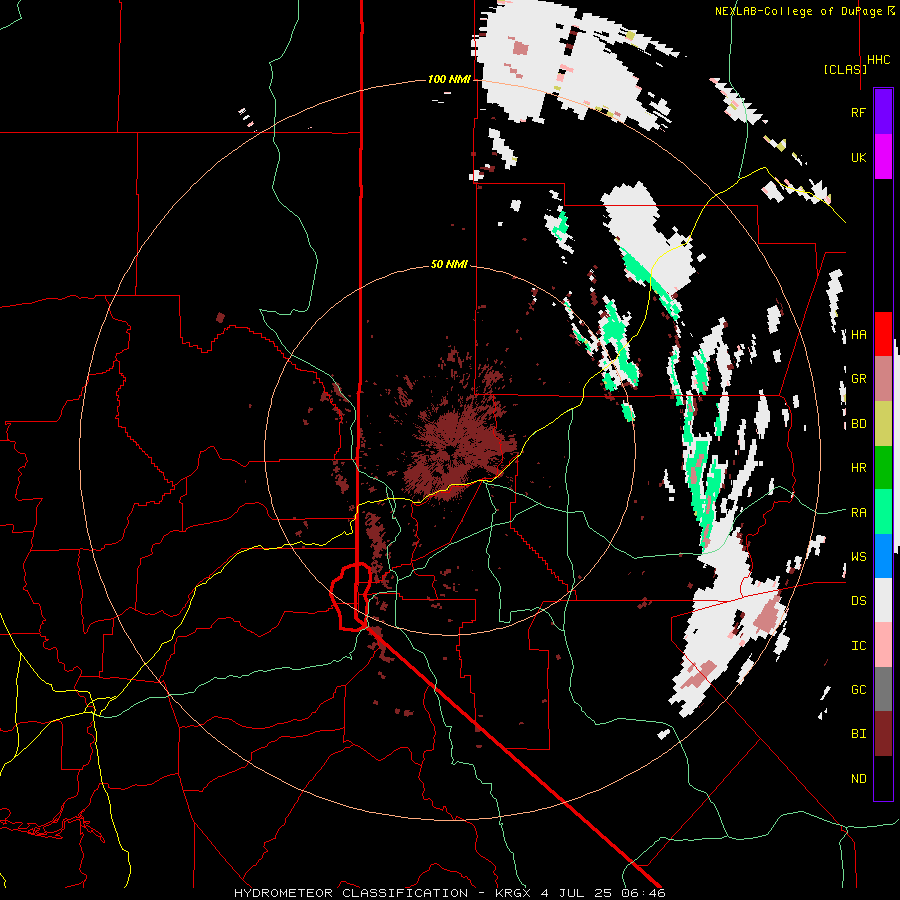This screenshot has width=900, height=900.
Task: Click the GR legend color swatch
Action: [883, 378]
